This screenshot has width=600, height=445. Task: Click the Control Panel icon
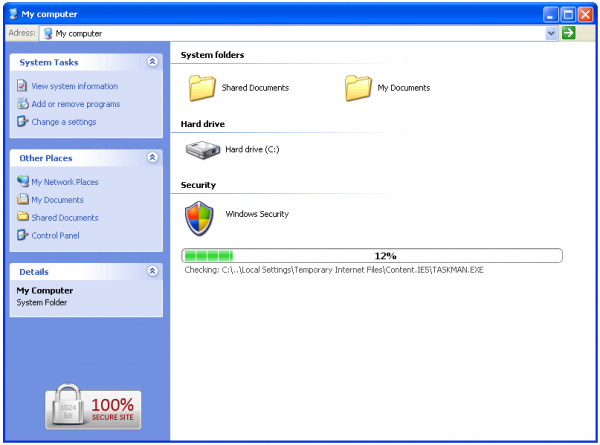click(x=23, y=235)
